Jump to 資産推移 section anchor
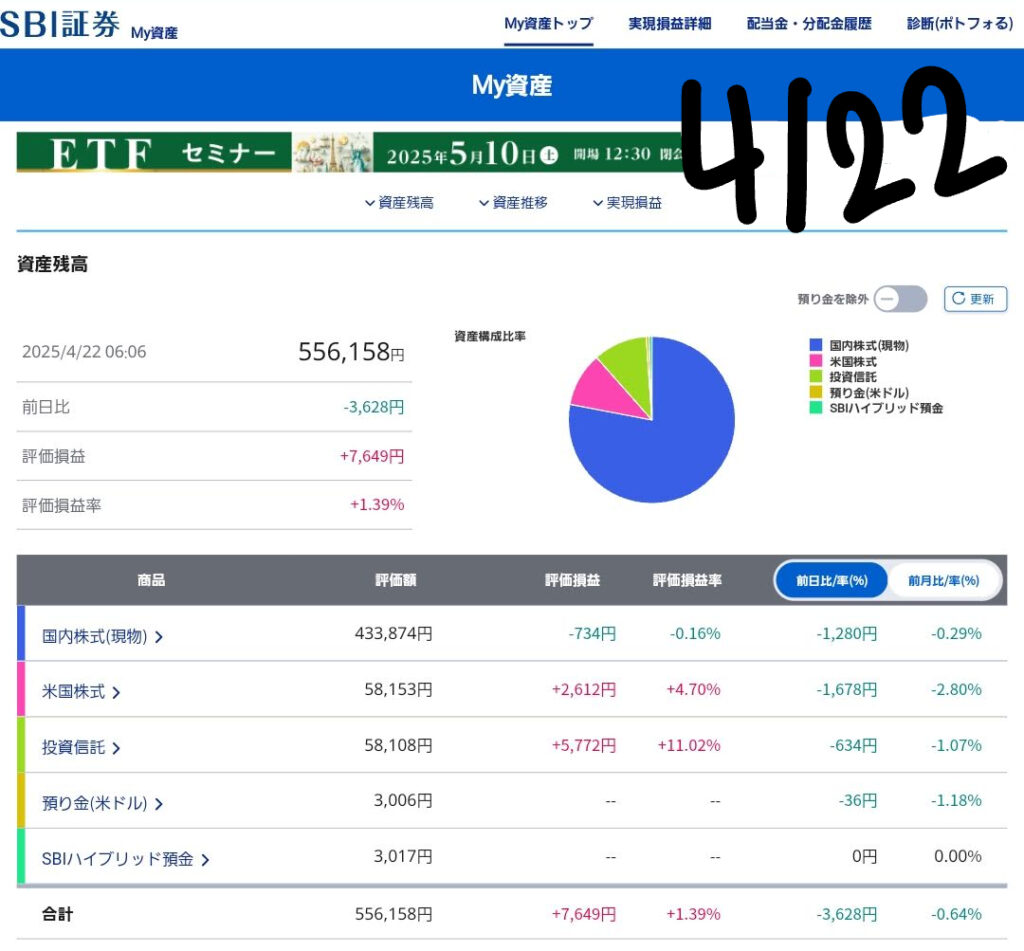Image resolution: width=1024 pixels, height=951 pixels. point(513,203)
